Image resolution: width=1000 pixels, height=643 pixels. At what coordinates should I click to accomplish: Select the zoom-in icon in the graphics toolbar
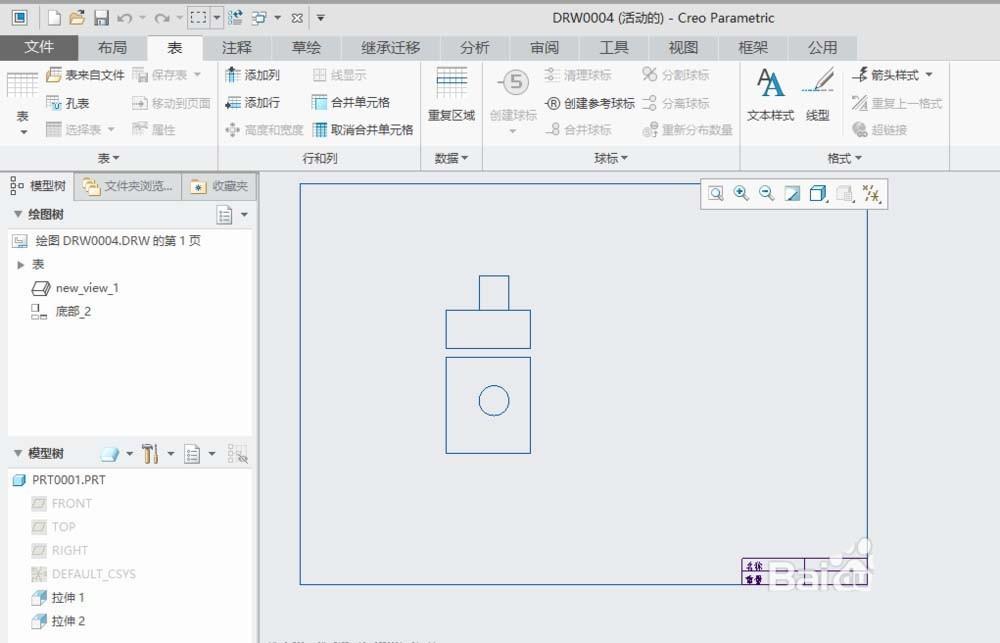741,193
